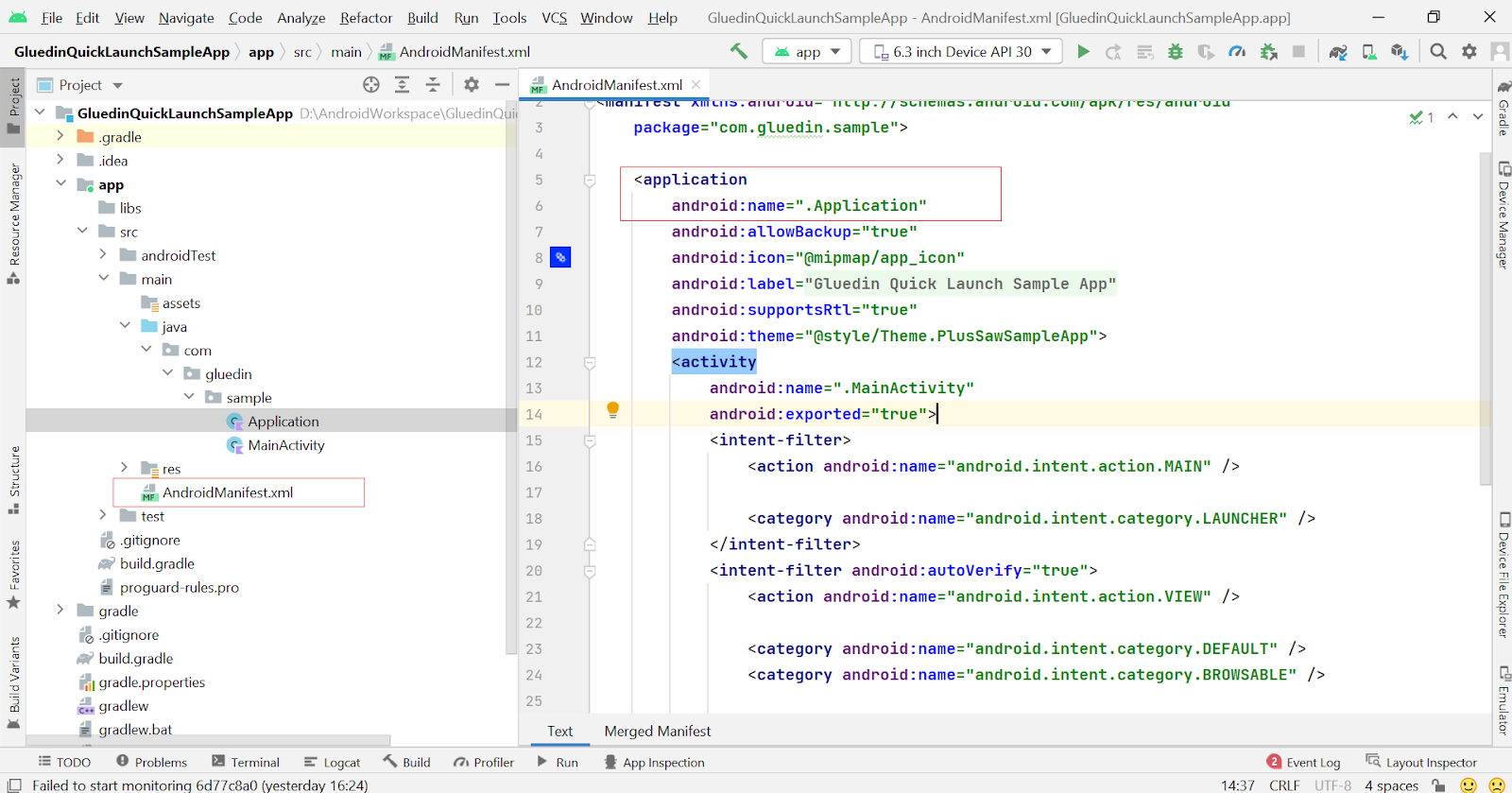Open the File menu
The width and height of the screenshot is (1512, 793).
tap(52, 18)
